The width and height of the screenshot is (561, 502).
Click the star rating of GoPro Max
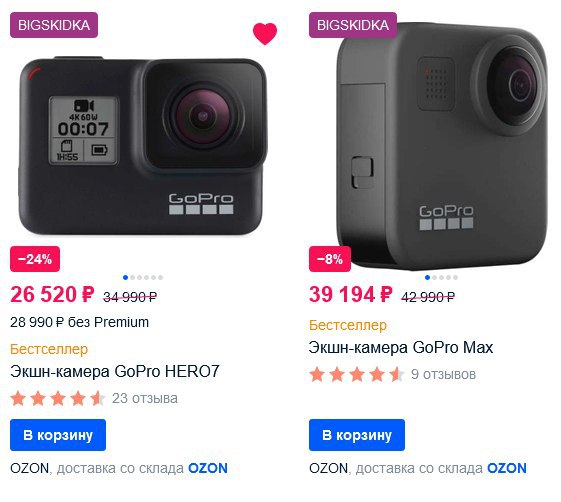(x=357, y=375)
